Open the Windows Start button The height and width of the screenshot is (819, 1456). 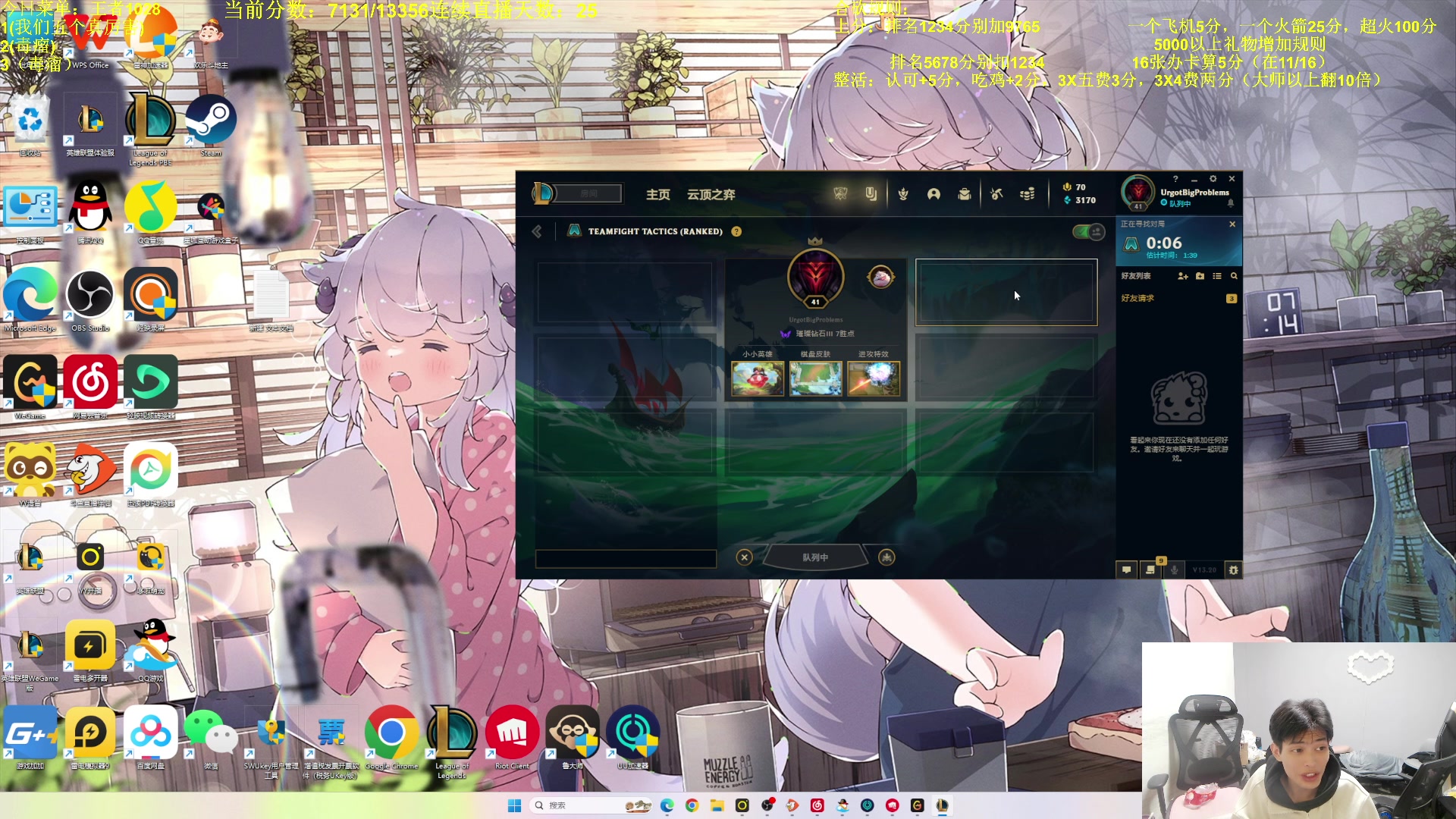pyautogui.click(x=514, y=805)
